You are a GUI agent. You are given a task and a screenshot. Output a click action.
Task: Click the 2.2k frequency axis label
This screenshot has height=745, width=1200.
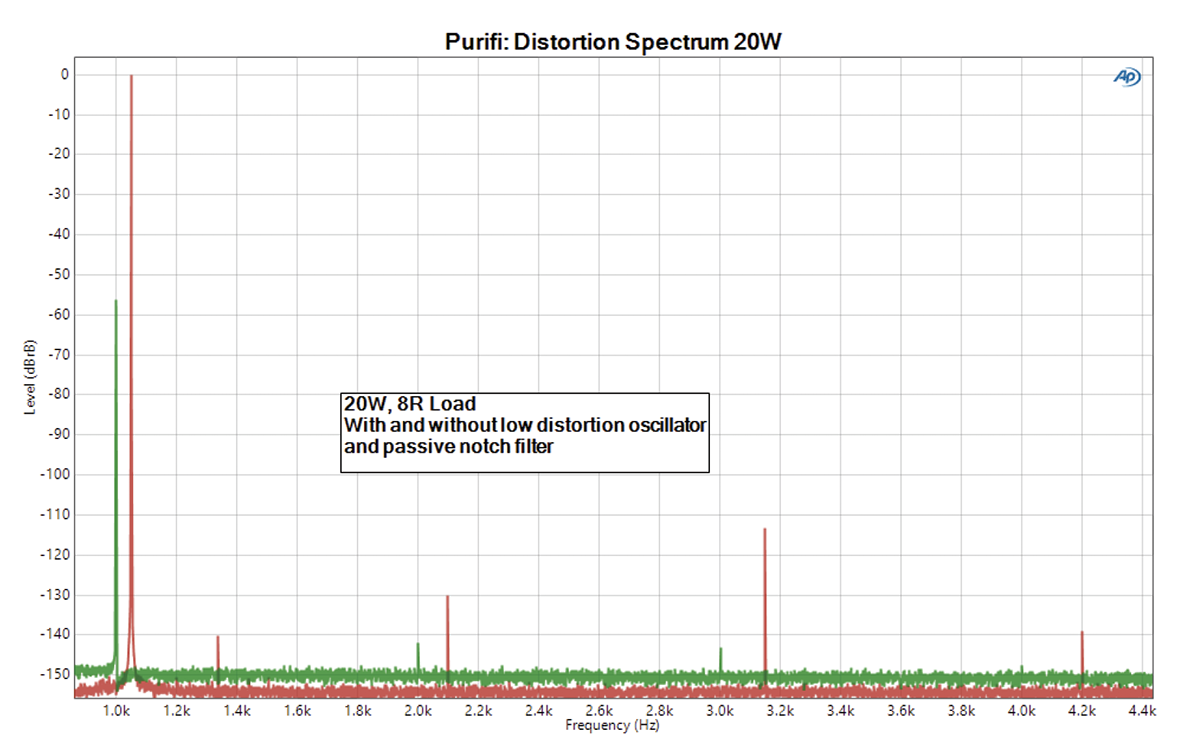pyautogui.click(x=478, y=711)
